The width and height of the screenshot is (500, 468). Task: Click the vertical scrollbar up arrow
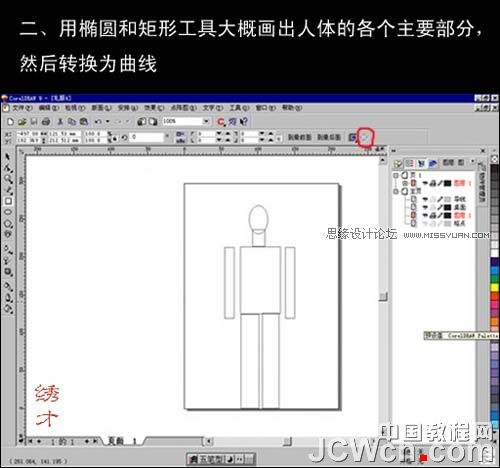click(x=382, y=161)
